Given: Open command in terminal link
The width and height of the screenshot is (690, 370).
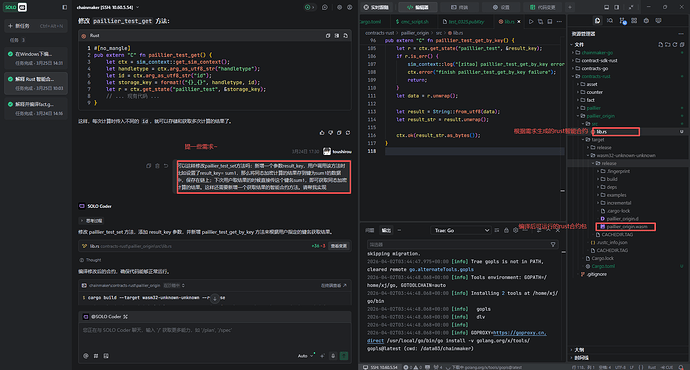Looking at the screenshot, I should (x=334, y=286).
